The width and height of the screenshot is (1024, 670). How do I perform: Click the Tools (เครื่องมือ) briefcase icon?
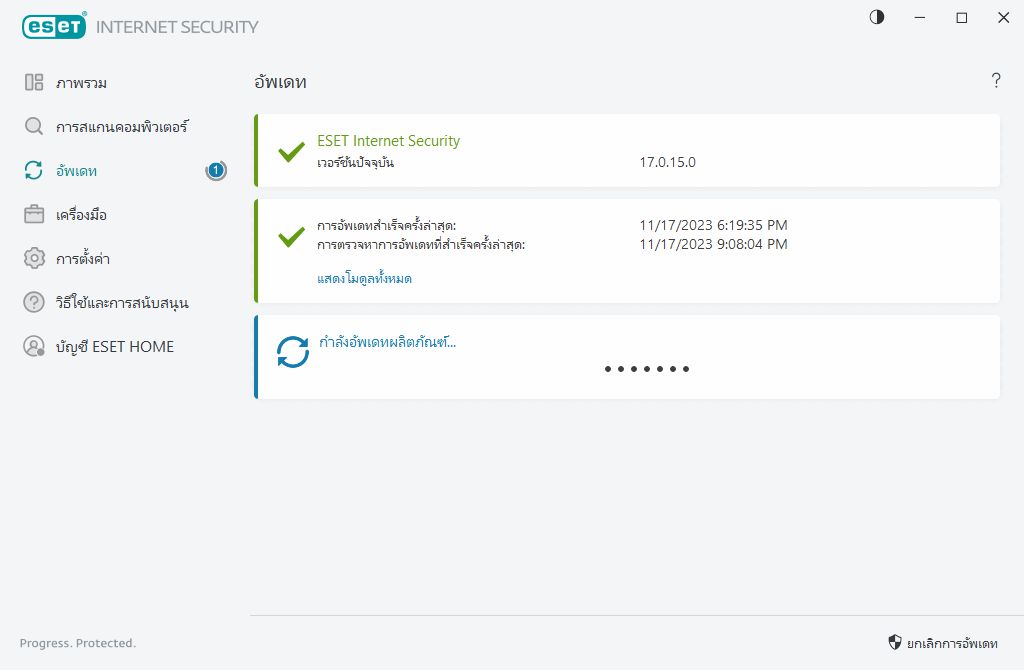34,215
